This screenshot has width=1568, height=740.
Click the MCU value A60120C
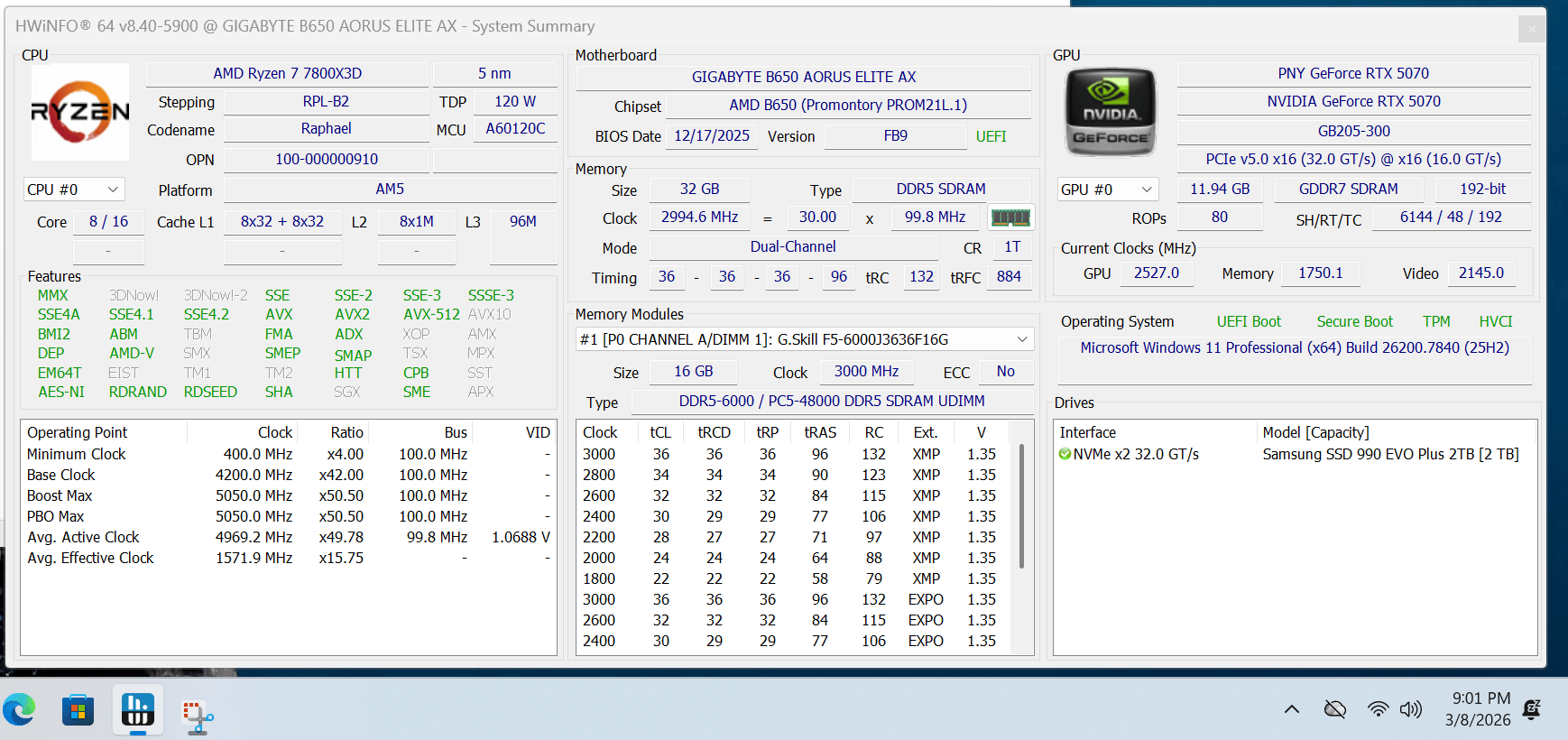(x=515, y=128)
